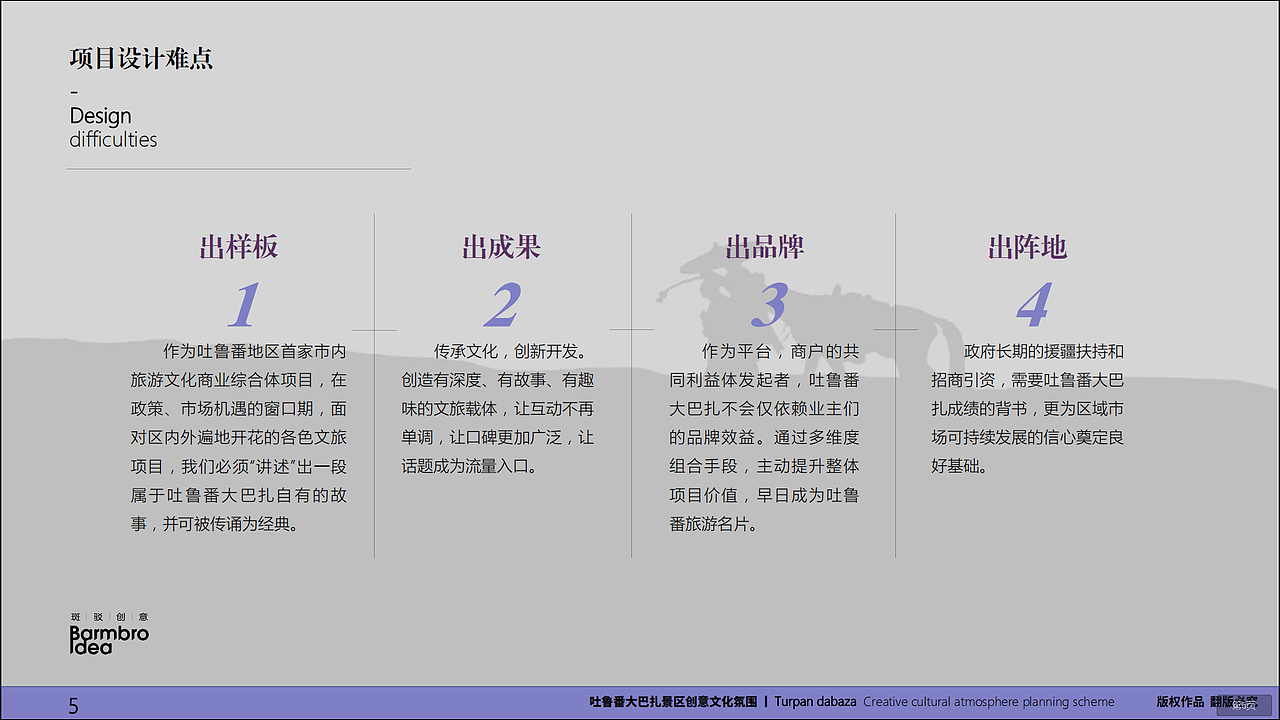Click the divider line under the slide title
Screen dimensions: 1280x720
[240, 168]
